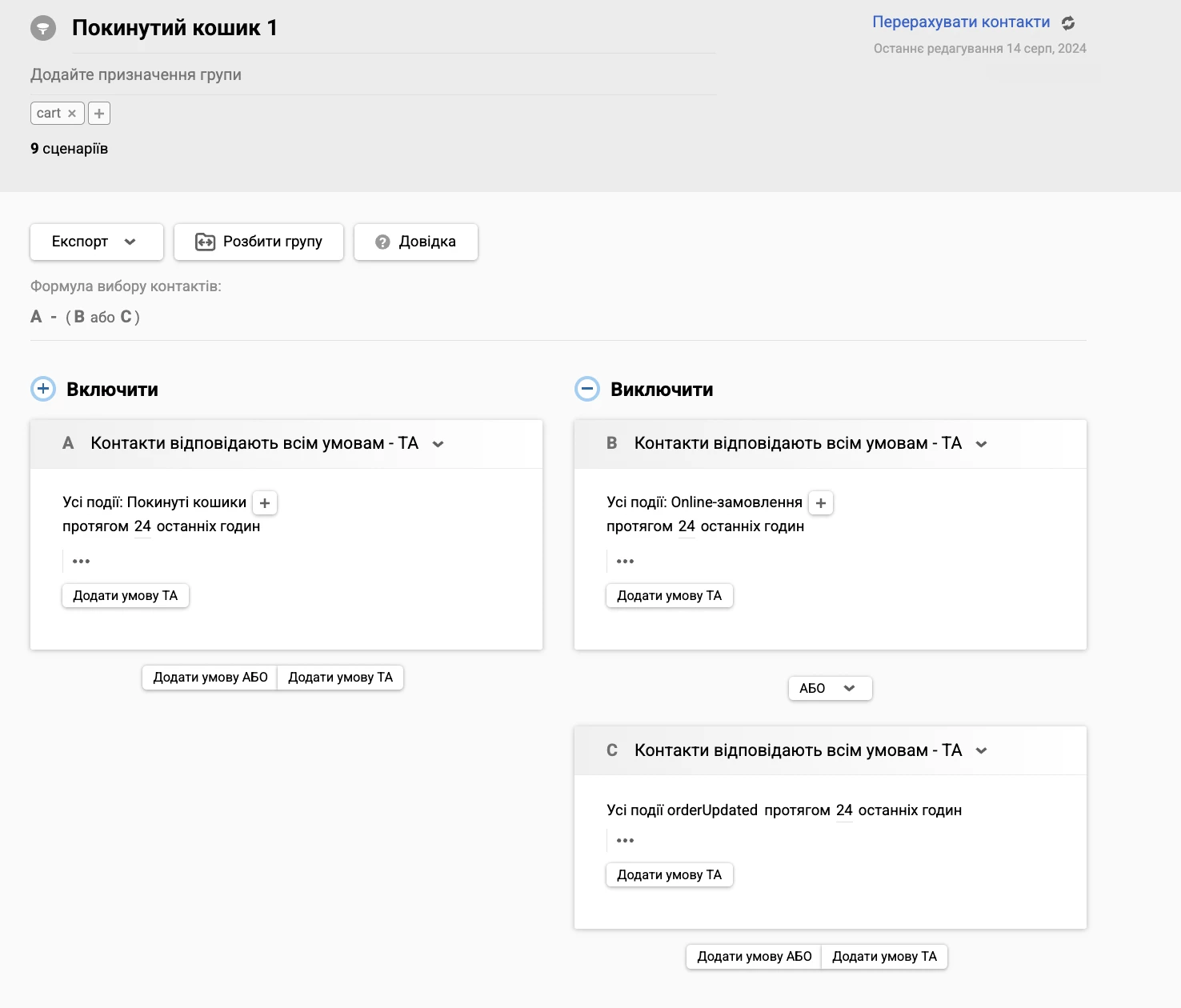Click Перерахувати контакти link
Viewport: 1181px width, 1008px height.
coord(960,22)
